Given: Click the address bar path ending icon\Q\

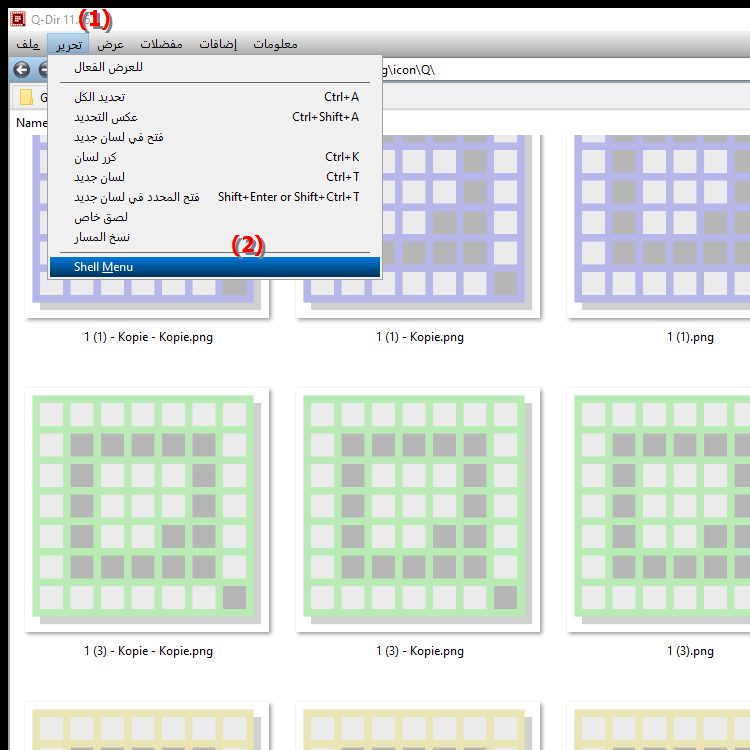Looking at the screenshot, I should point(564,70).
